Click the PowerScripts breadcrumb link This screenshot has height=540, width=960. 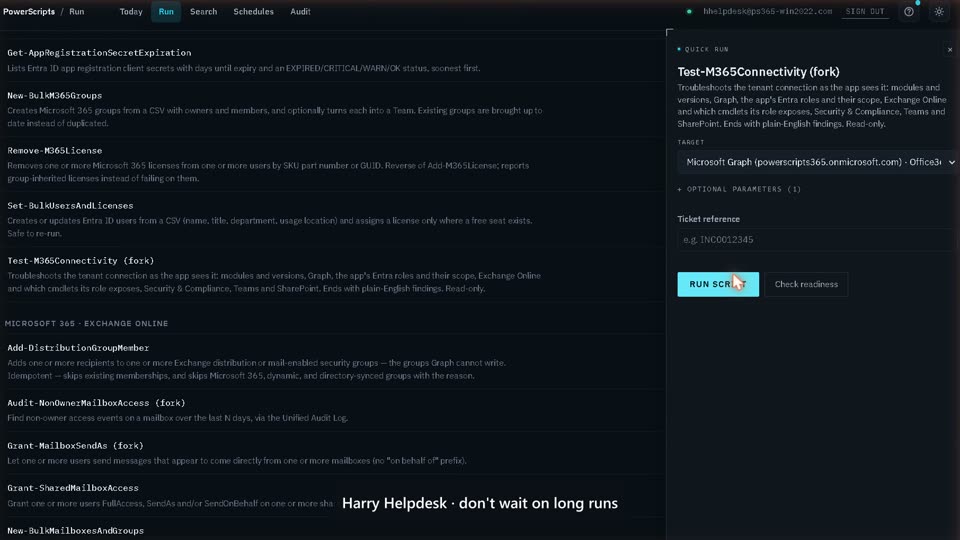point(29,12)
